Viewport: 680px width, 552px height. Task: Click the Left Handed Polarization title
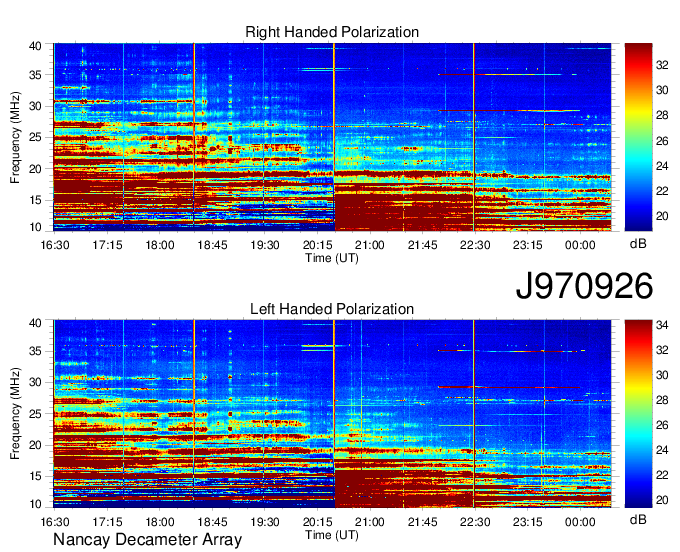[332, 309]
